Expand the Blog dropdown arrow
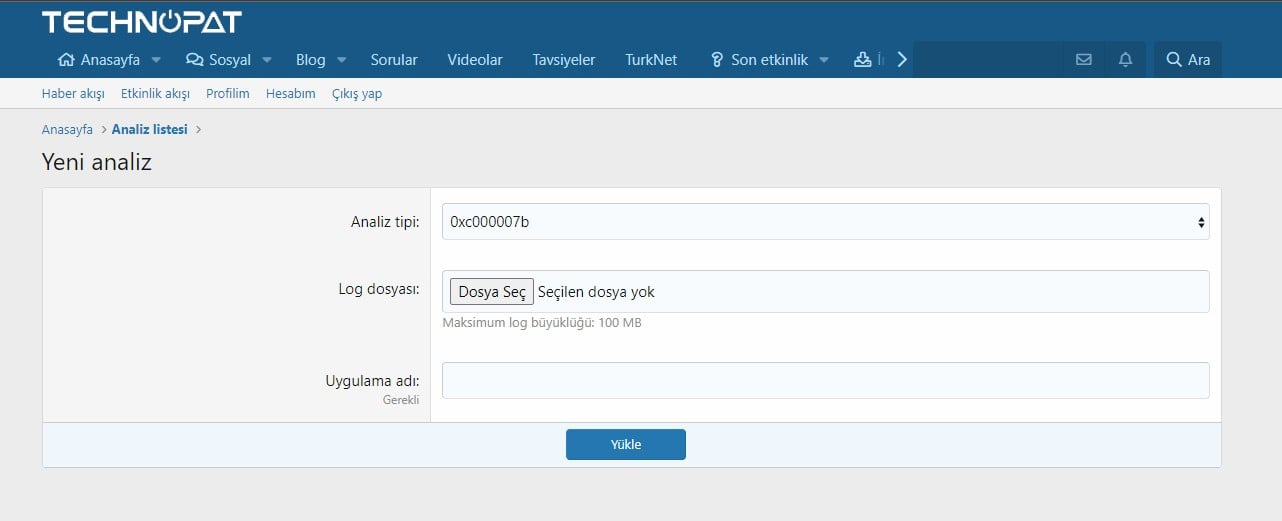This screenshot has height=521, width=1282. click(x=341, y=60)
